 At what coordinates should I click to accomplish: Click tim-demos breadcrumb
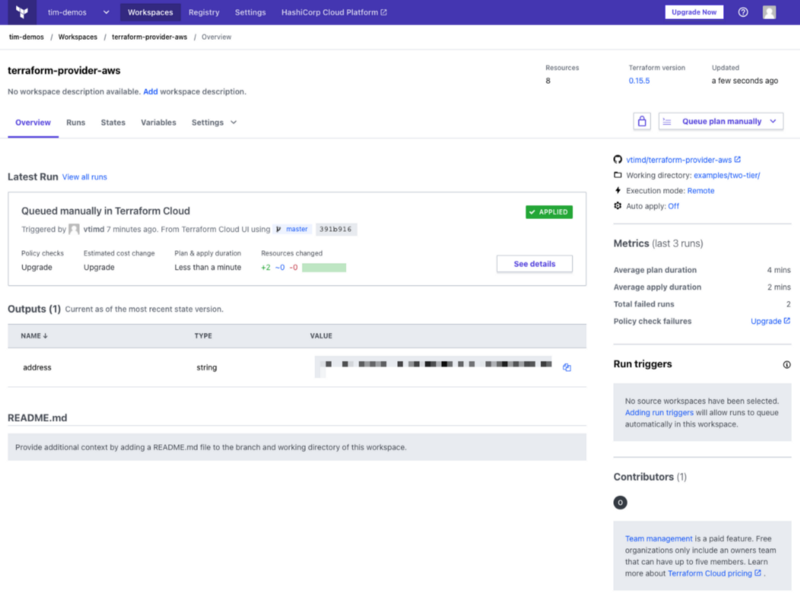click(x=26, y=37)
